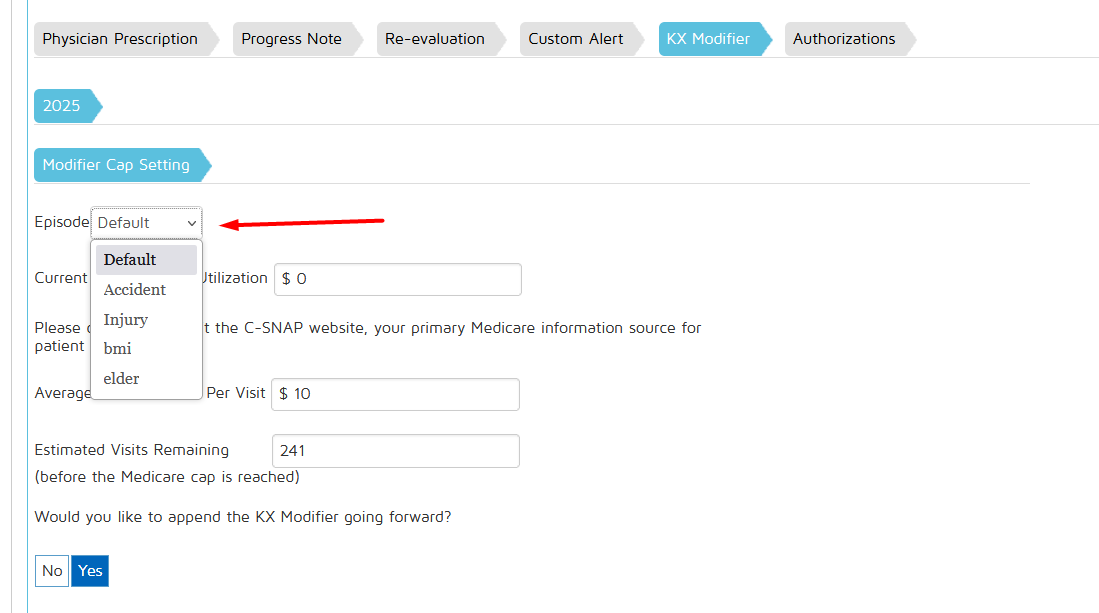Click the 2025 year tab
This screenshot has height=613, width=1099.
click(62, 106)
